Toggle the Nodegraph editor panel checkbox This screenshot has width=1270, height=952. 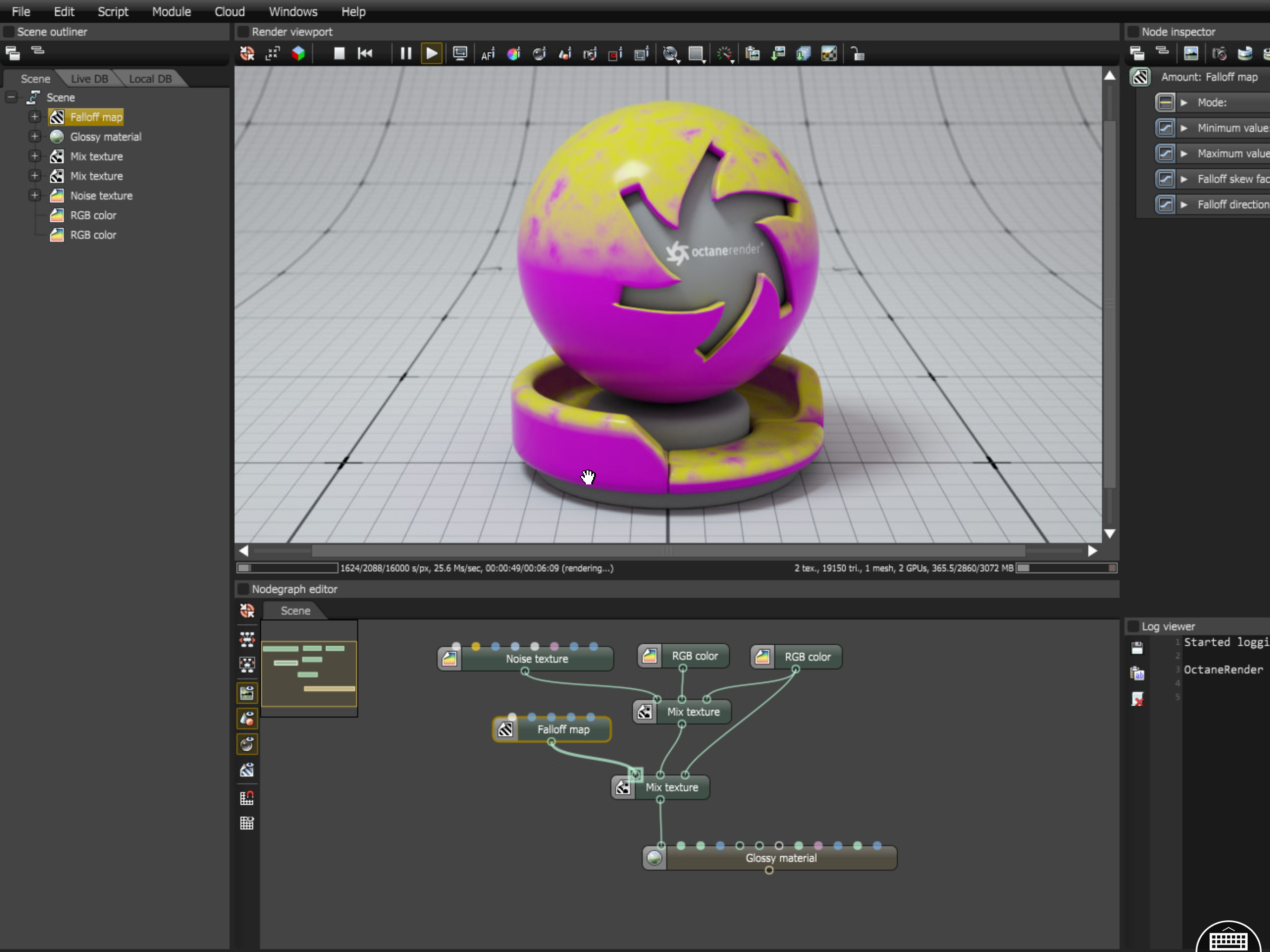(x=244, y=589)
